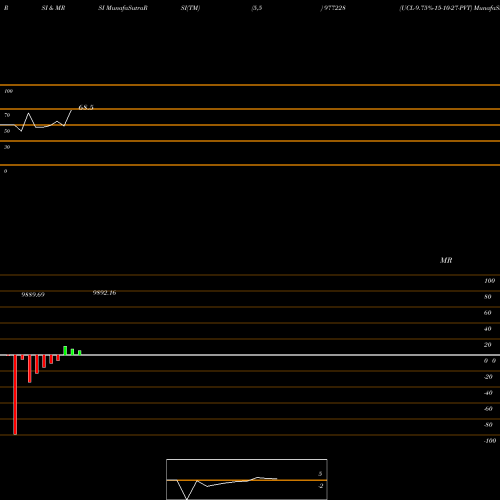
Task: Click the 'SI & MR' header text
Action: (53, 8)
